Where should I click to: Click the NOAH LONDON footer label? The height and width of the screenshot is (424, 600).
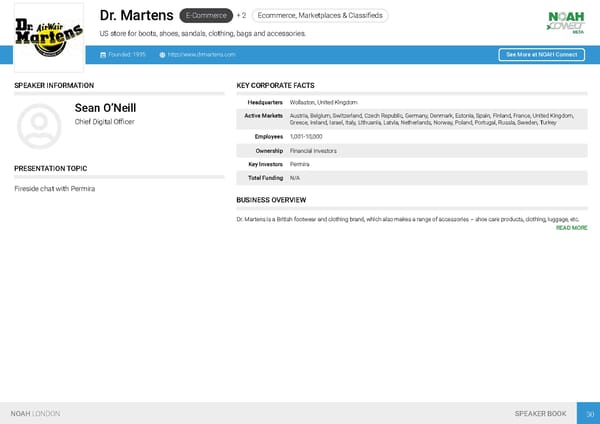(35, 413)
